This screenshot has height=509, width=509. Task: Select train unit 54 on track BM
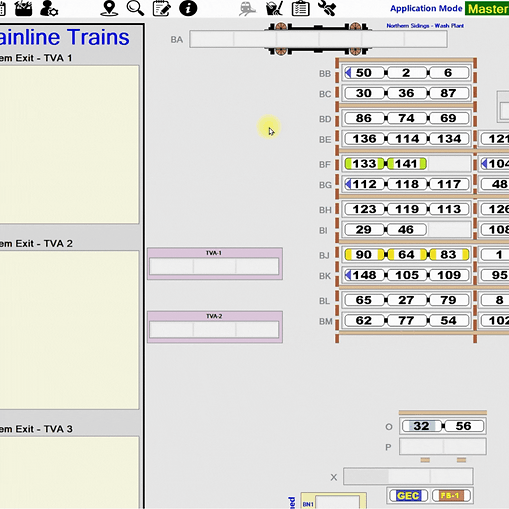[449, 320]
